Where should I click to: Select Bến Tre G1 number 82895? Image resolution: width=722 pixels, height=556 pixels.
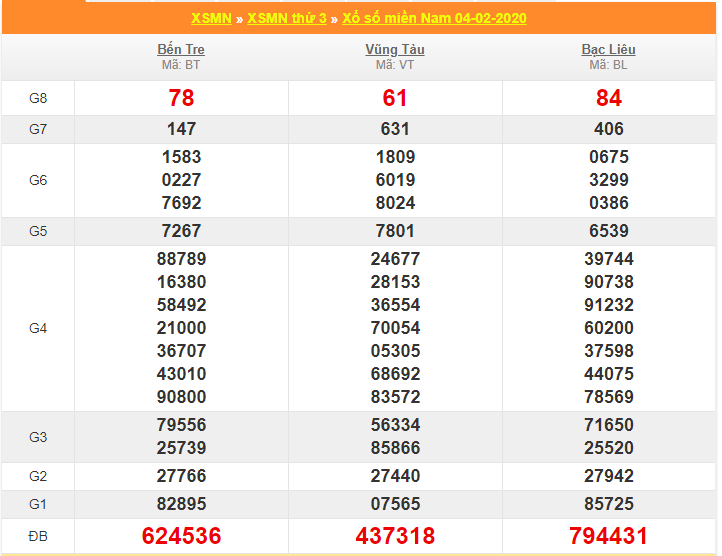coord(181,504)
